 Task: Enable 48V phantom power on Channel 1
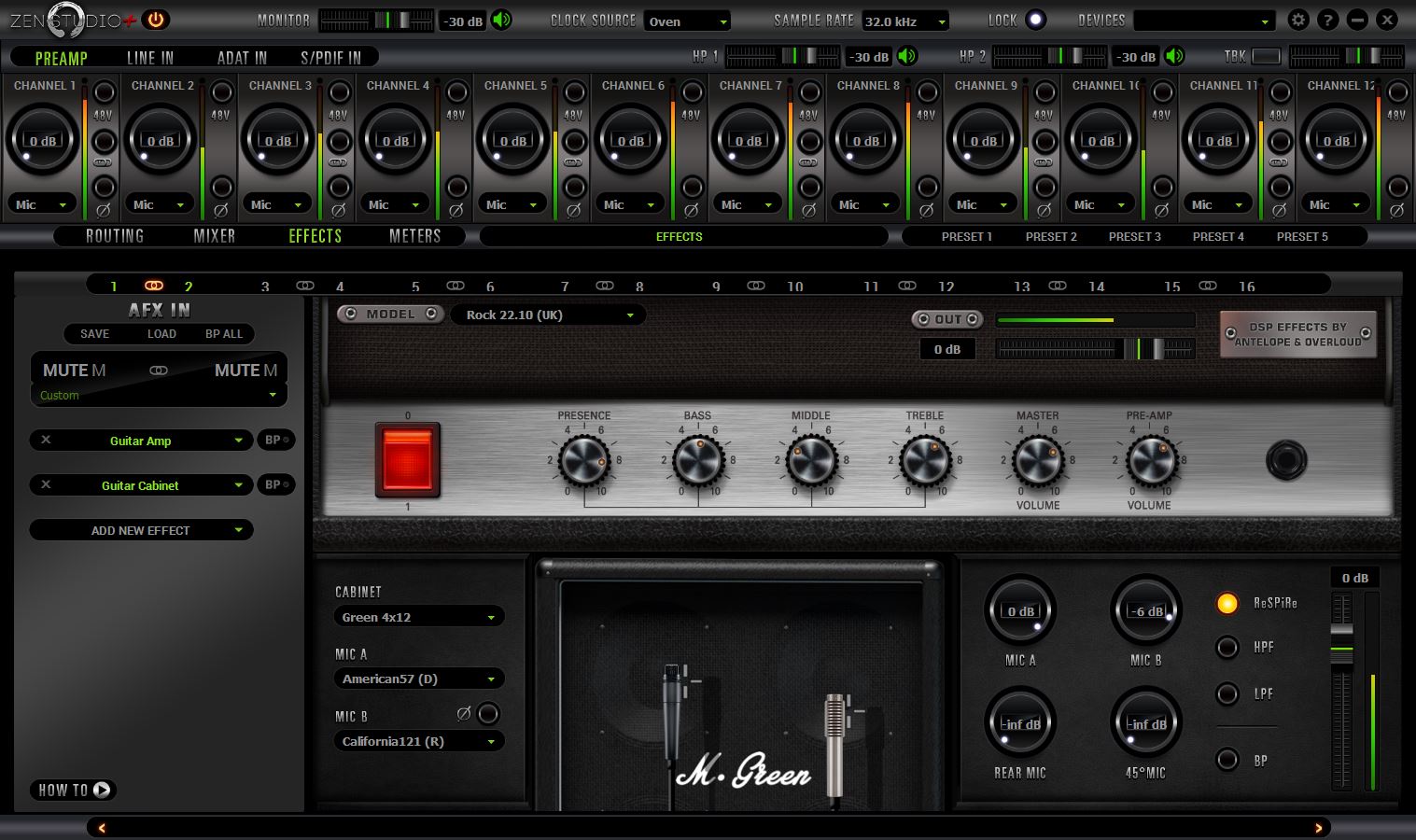104,92
